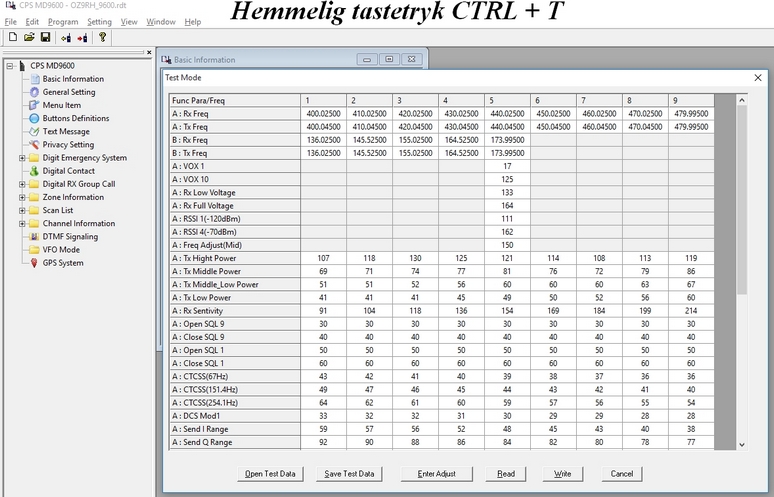Click the Save Test Data button

tap(349, 474)
